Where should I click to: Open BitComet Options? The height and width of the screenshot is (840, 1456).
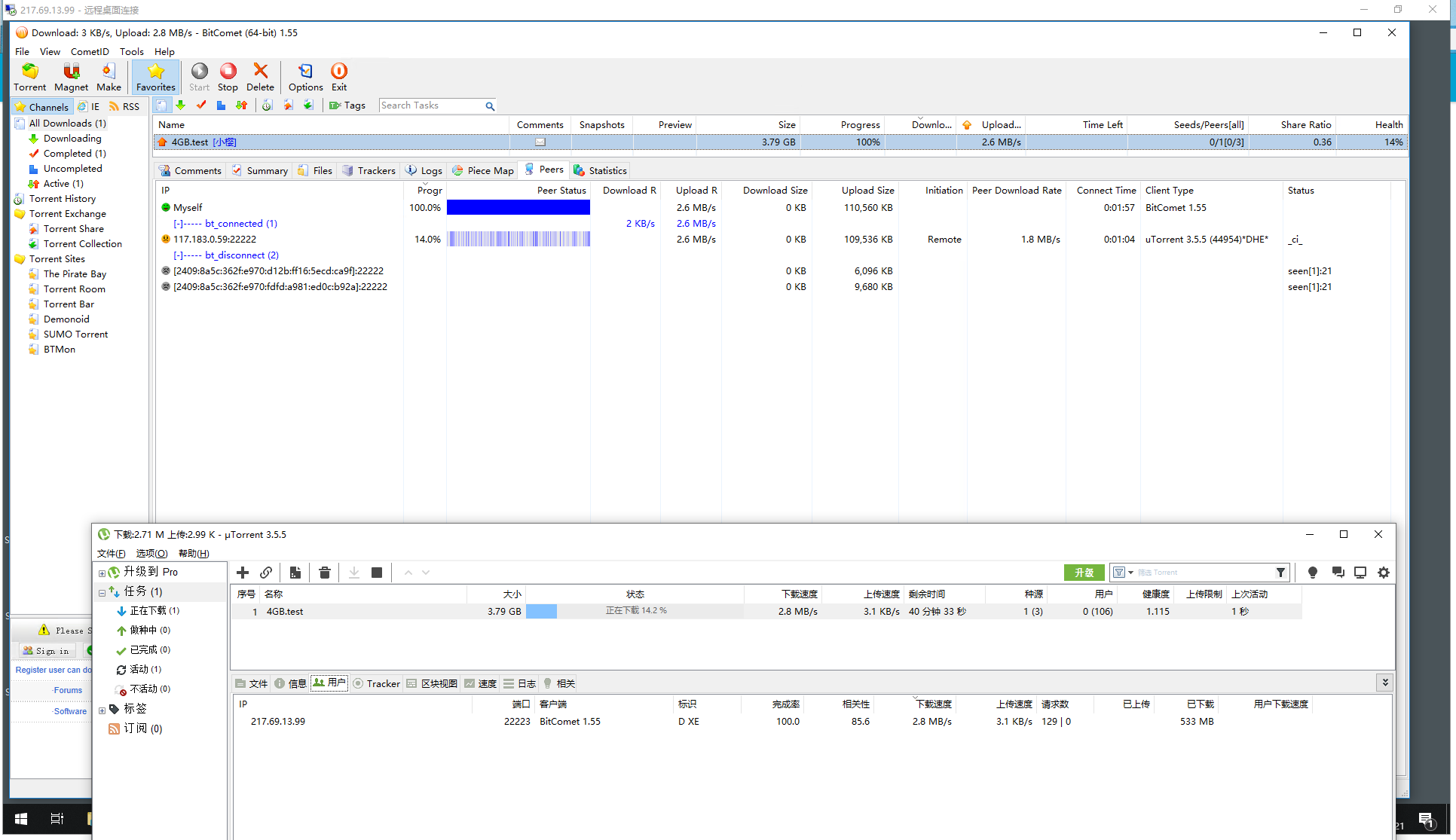tap(305, 77)
